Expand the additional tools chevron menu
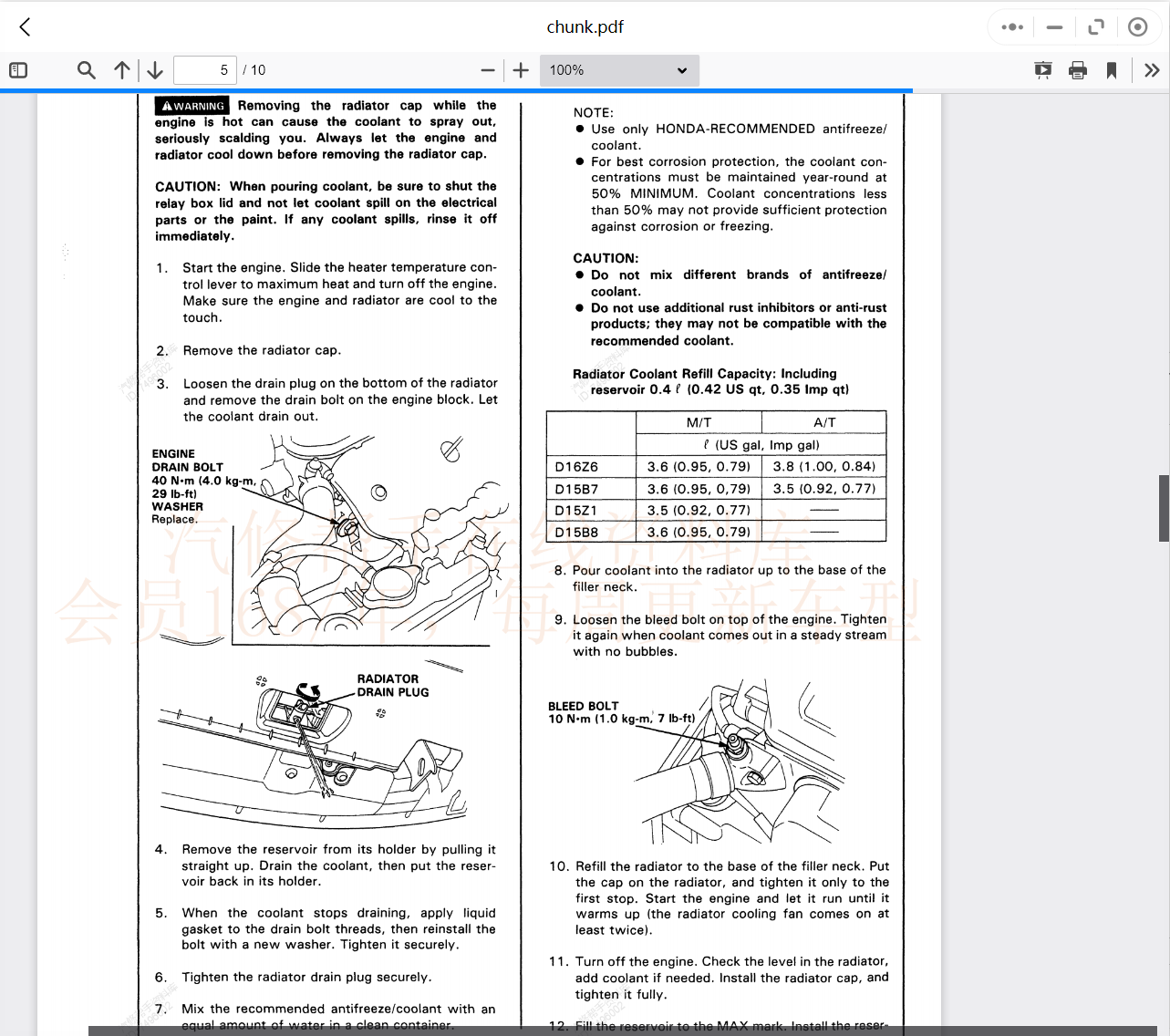 tap(1152, 70)
